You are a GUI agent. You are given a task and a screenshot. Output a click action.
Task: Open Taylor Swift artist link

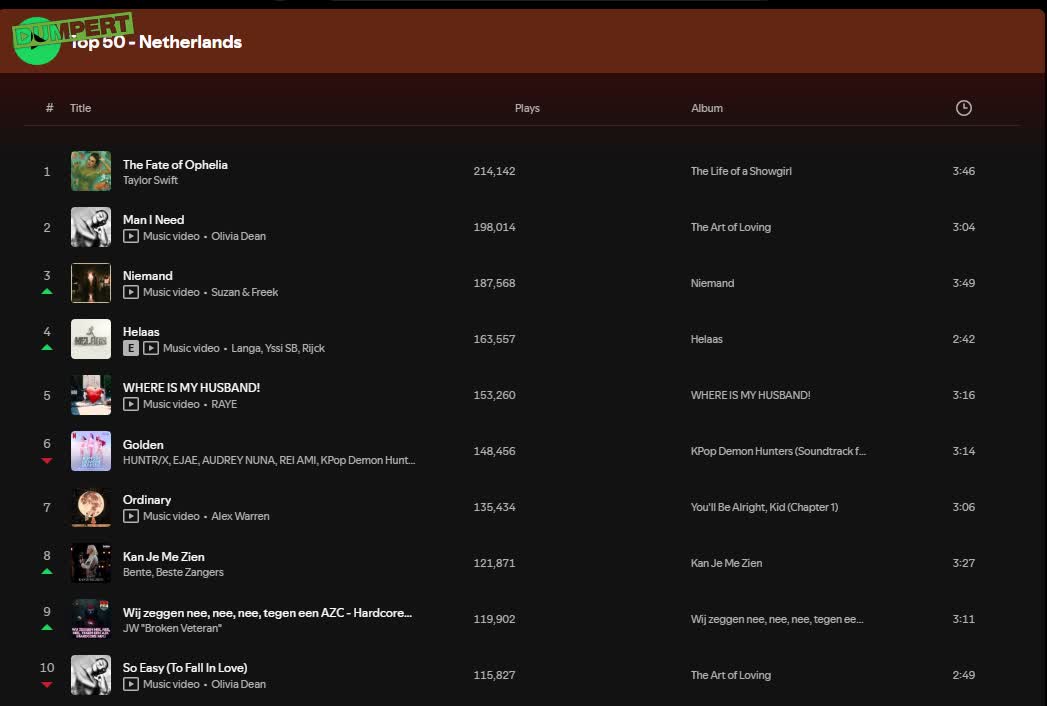[x=150, y=180]
